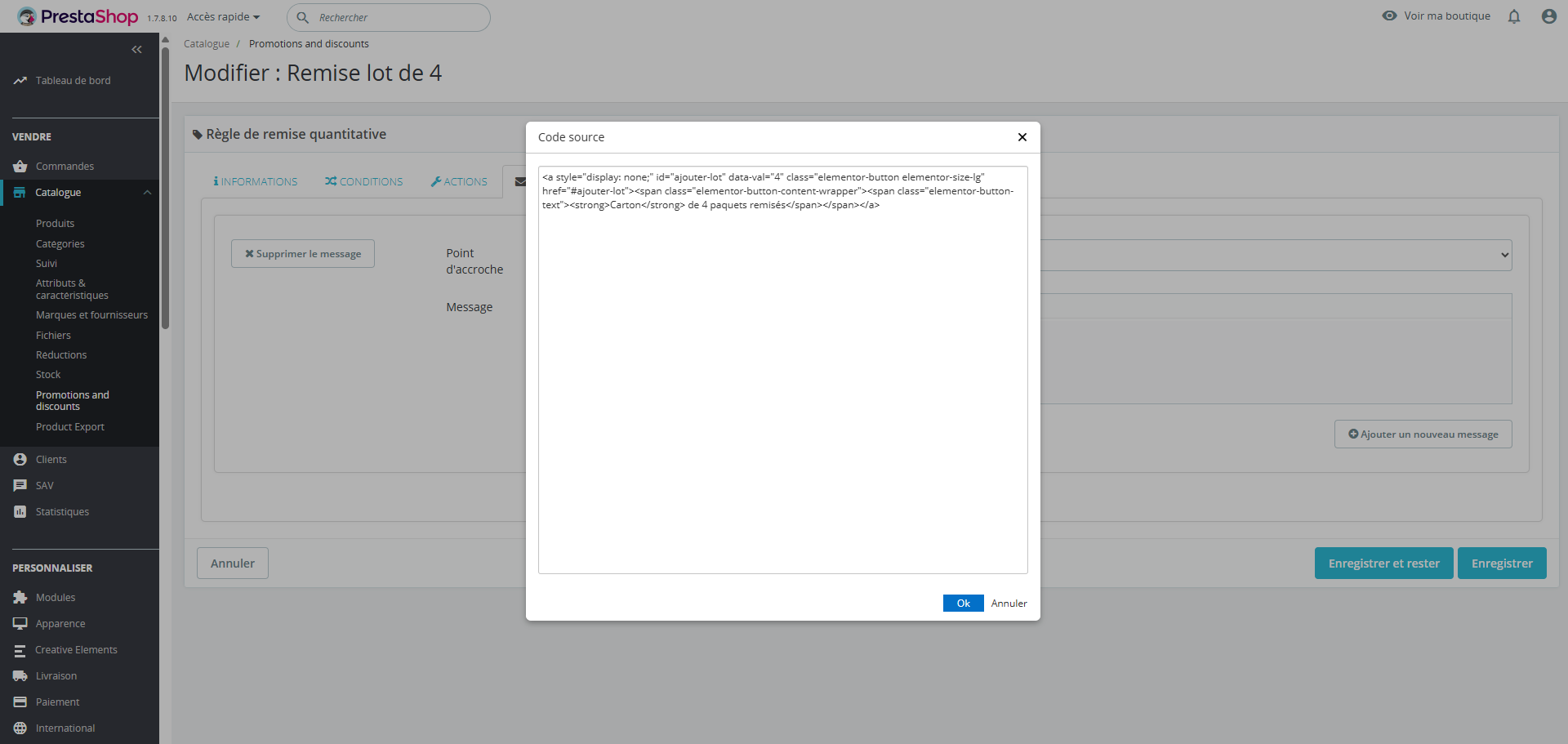Screen dimensions: 1568x744
Task: Click the Catalogue store icon
Action: tap(20, 193)
